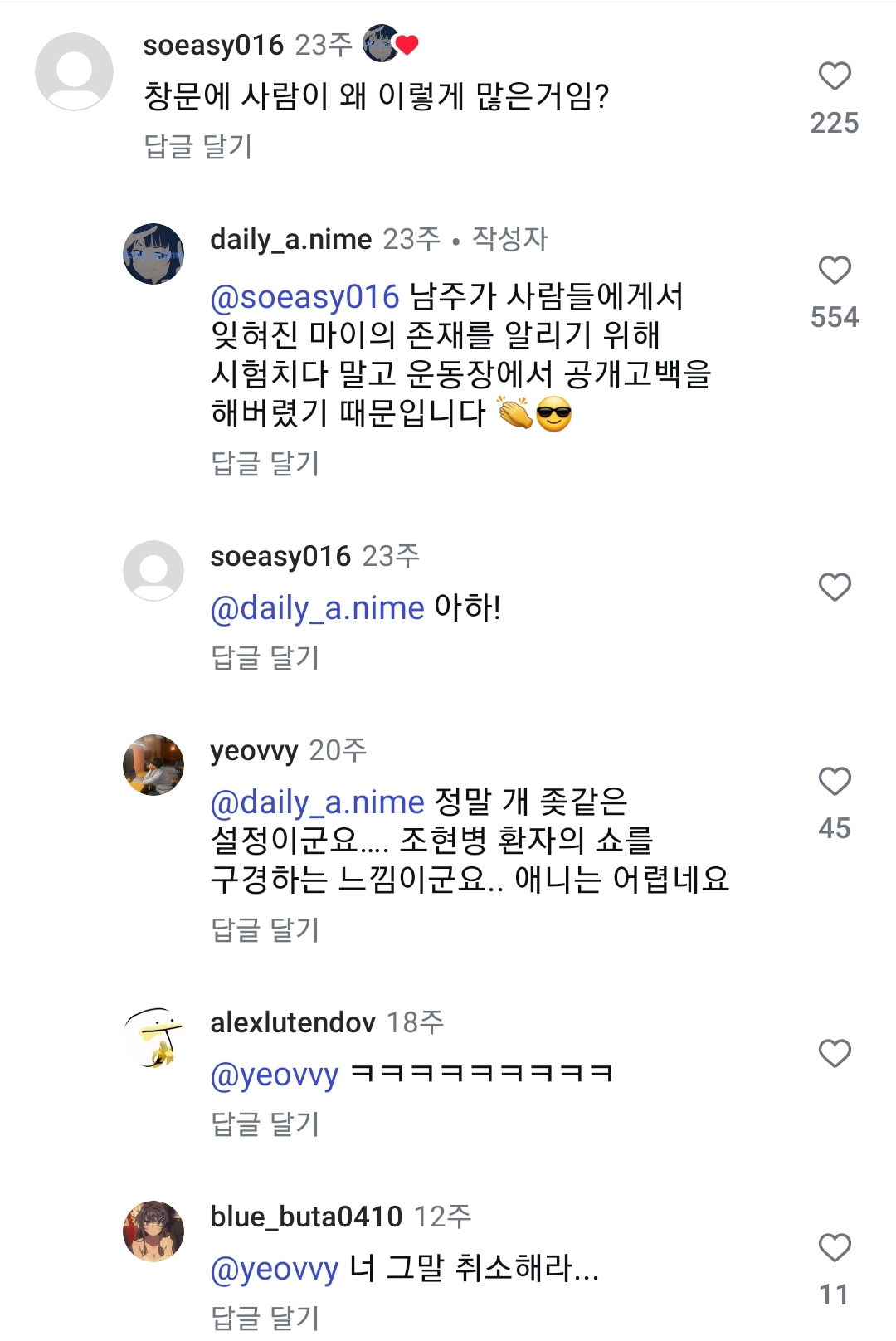
Task: Tap heart on blue_buta0410's comment
Action: (x=835, y=1248)
